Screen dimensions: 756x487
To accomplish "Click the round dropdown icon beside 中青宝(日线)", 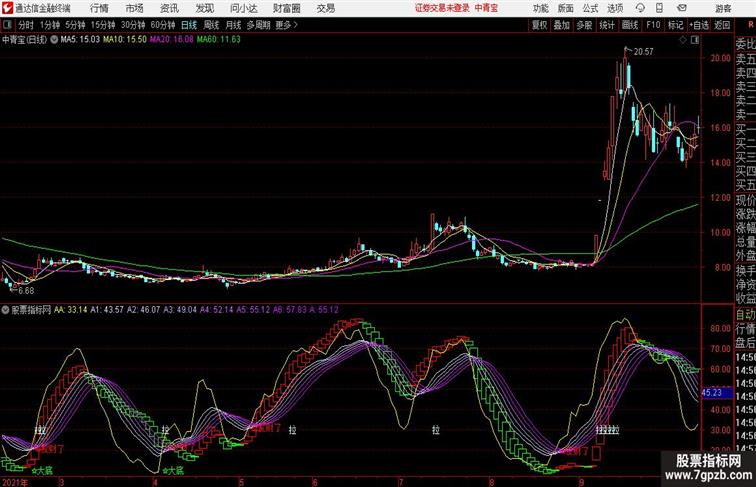I will 54,40.
